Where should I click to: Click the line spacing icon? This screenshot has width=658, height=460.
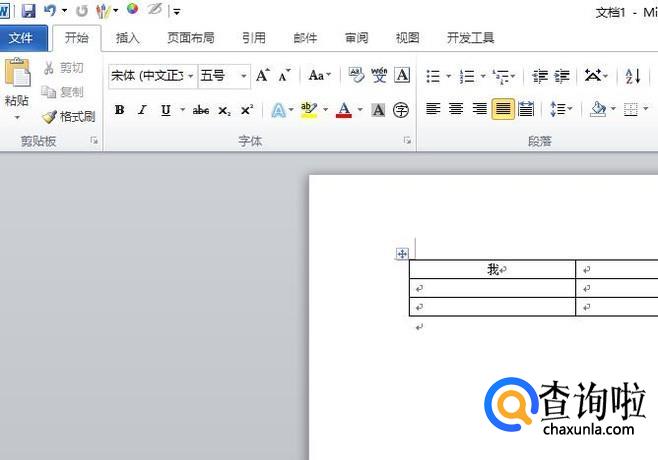(x=557, y=109)
